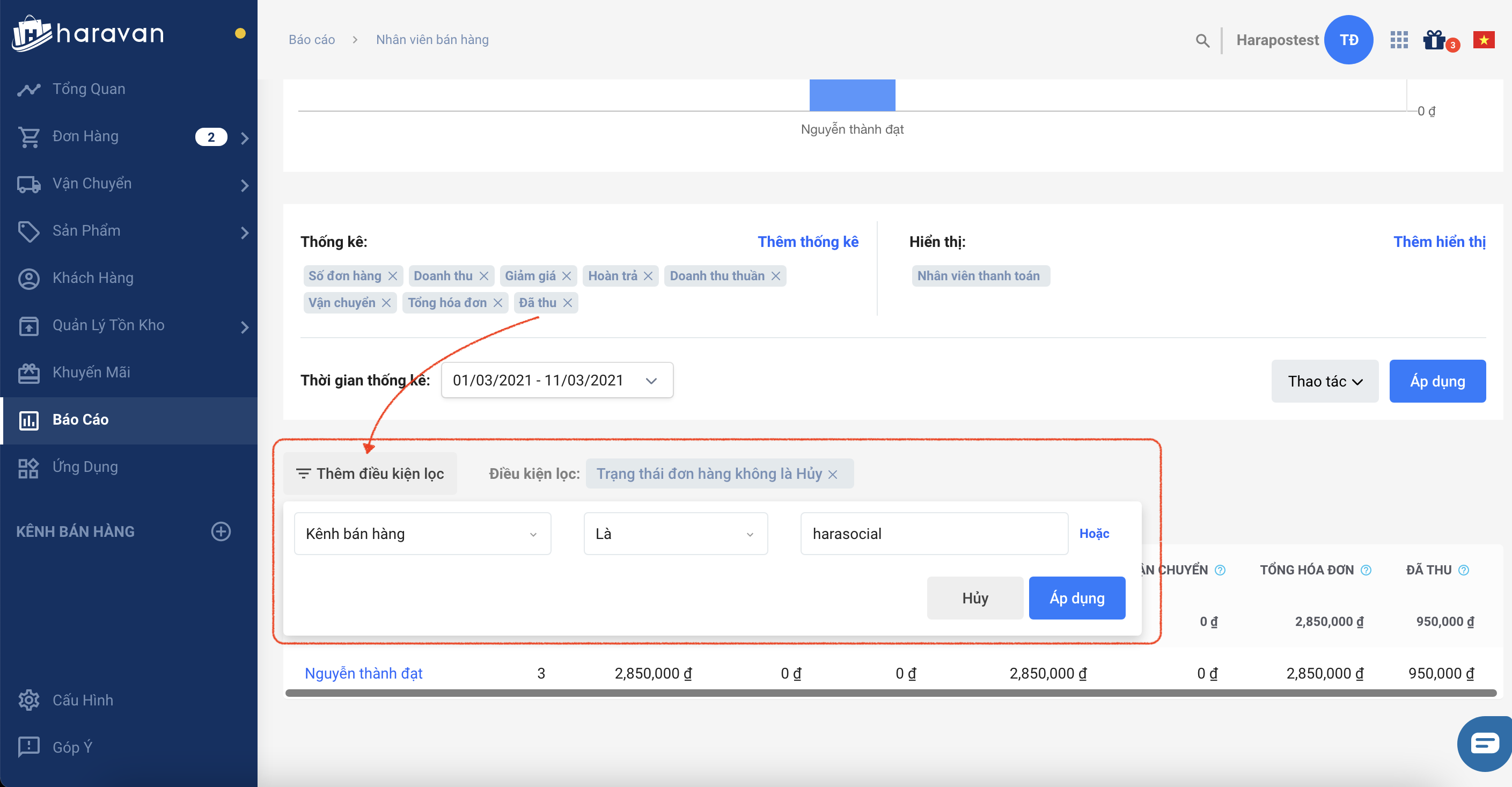Remove the Hoàn trả statistic tag
Viewport: 1512px width, 787px height.
click(x=648, y=276)
